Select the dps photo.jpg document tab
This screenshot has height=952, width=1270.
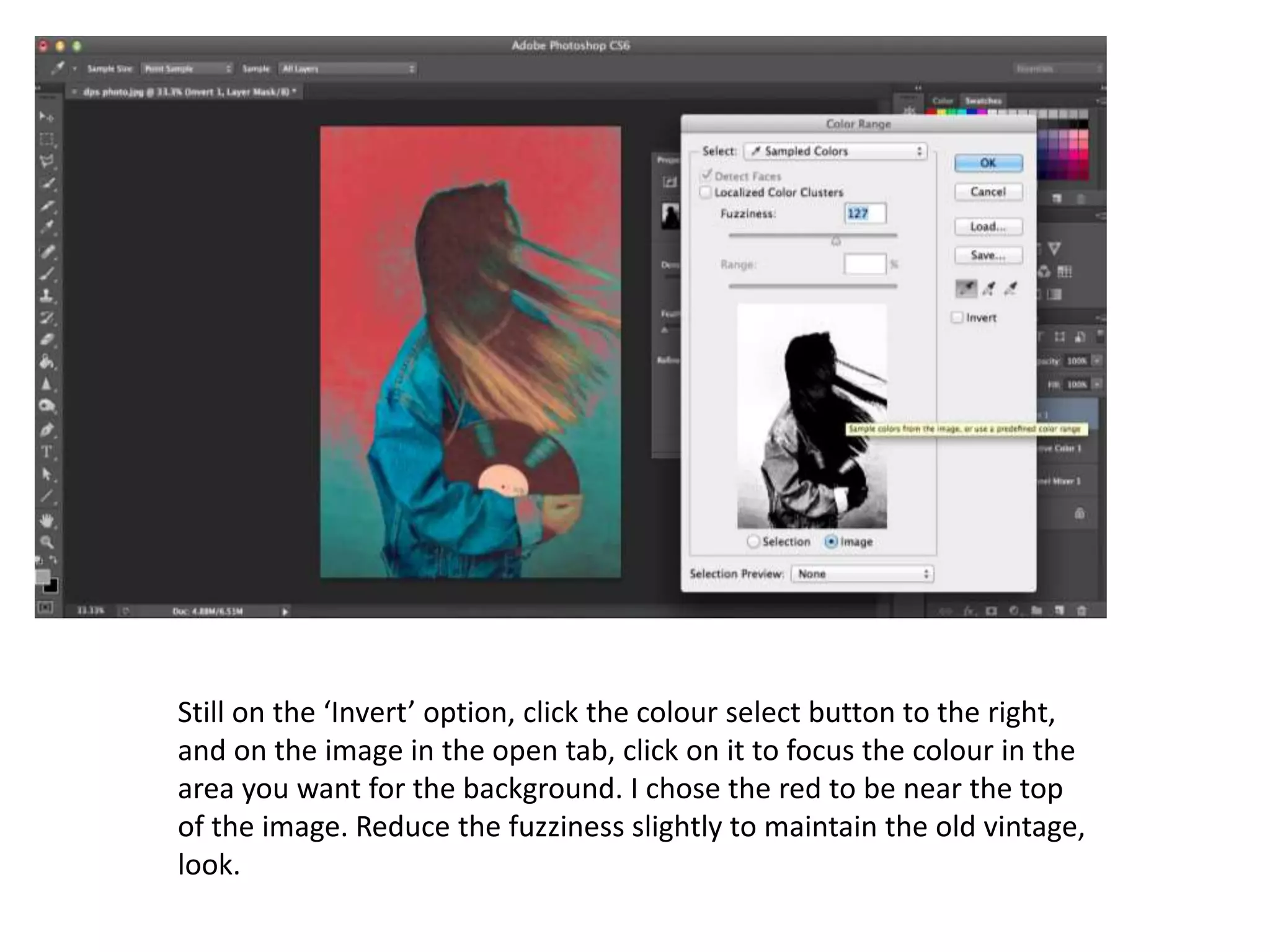tap(185, 92)
